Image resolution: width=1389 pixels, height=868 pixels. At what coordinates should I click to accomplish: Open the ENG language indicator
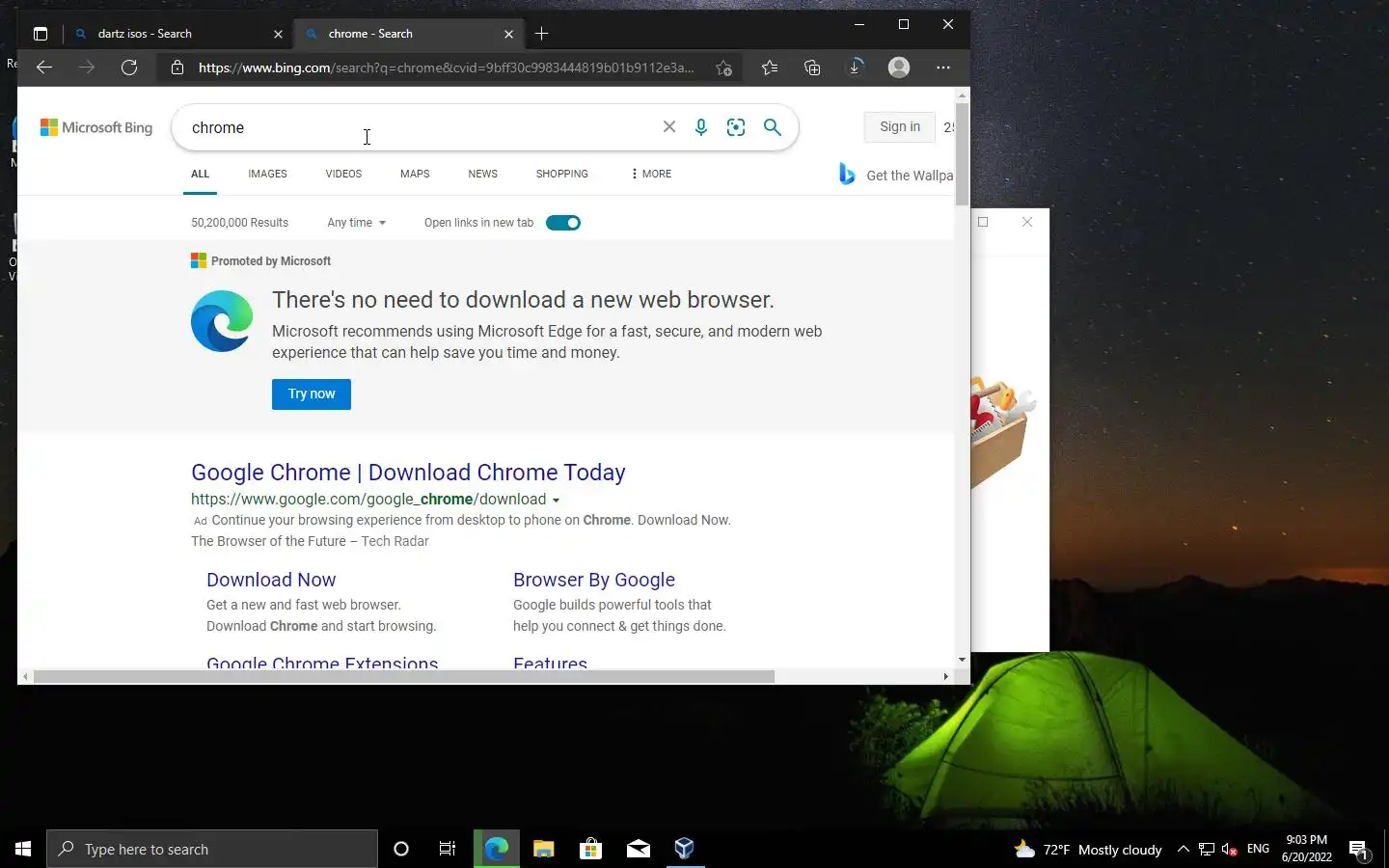click(1258, 849)
